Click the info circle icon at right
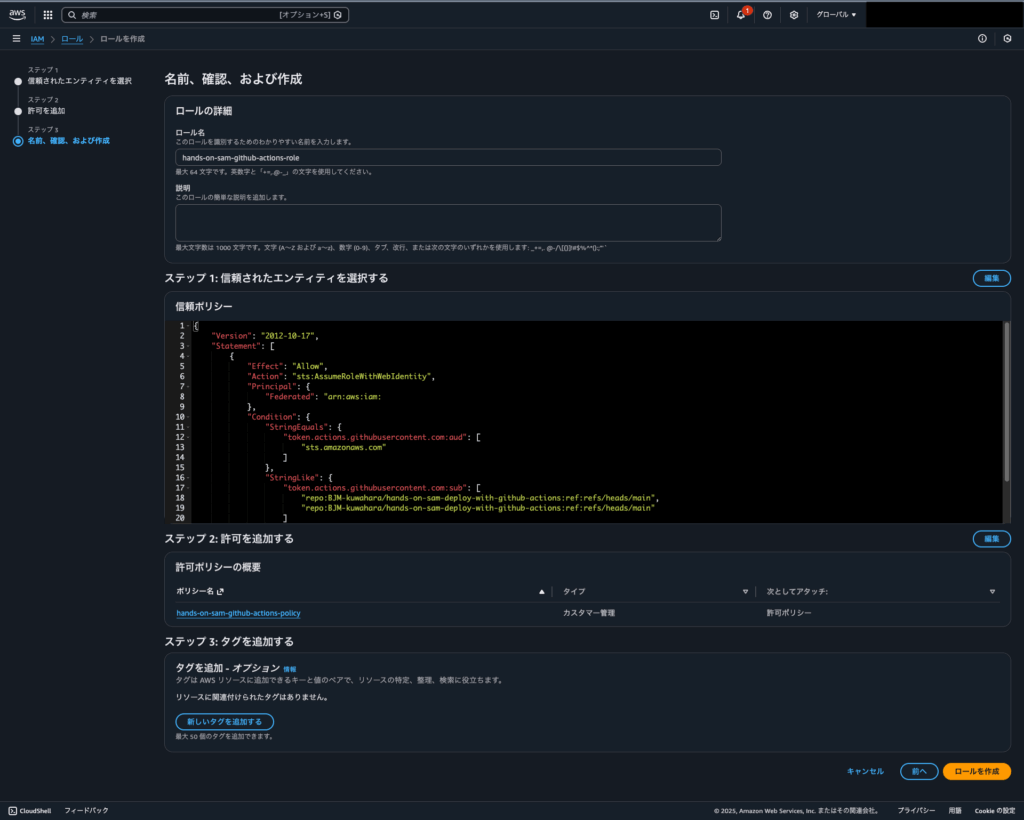 (982, 38)
